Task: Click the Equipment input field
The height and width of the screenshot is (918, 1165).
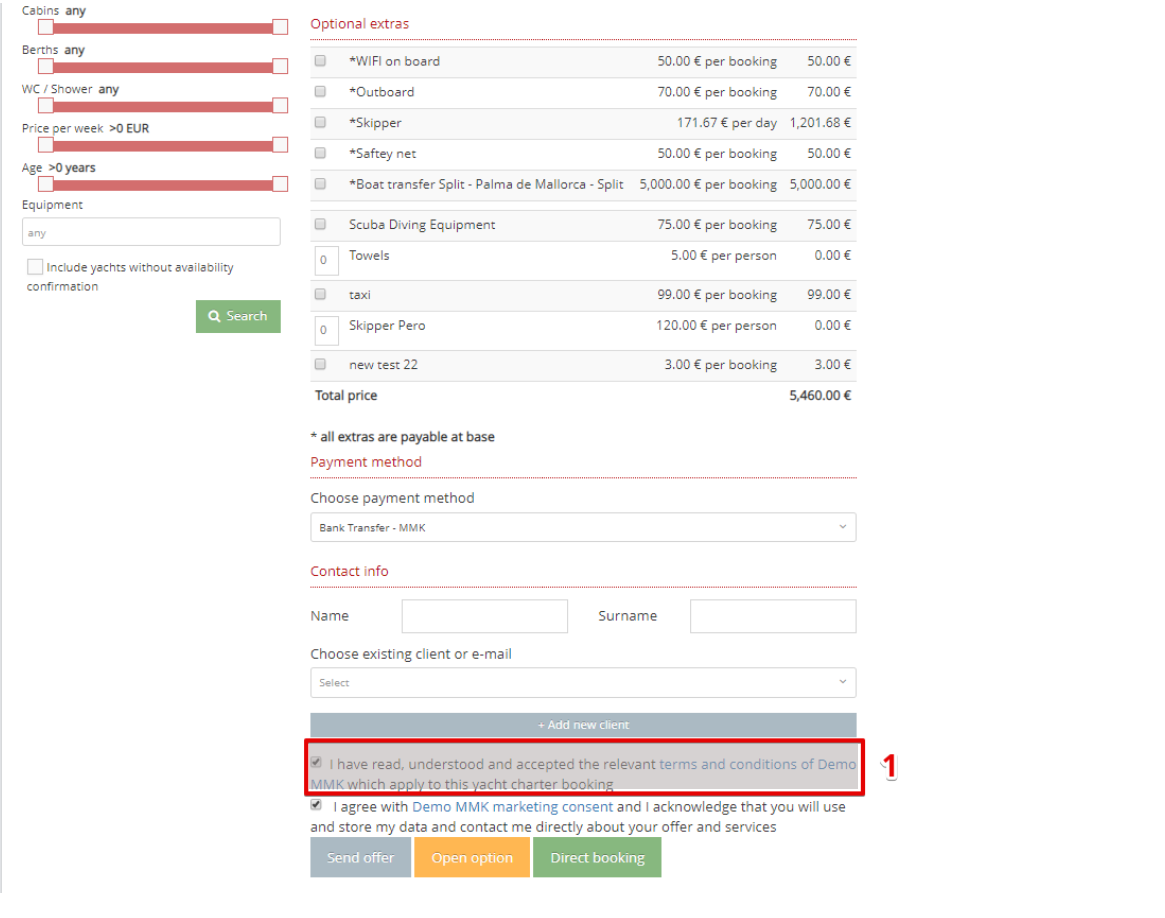Action: coord(152,232)
